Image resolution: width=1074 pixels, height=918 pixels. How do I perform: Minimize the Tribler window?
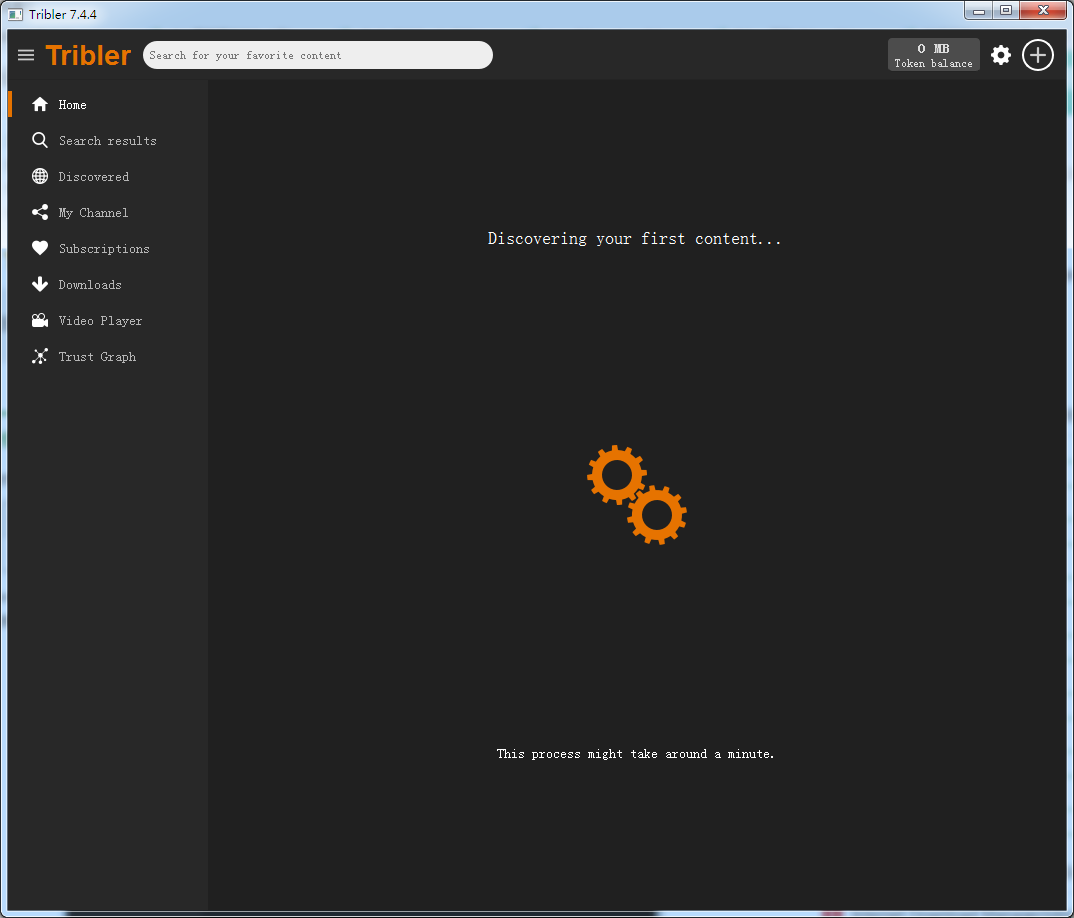[x=979, y=11]
